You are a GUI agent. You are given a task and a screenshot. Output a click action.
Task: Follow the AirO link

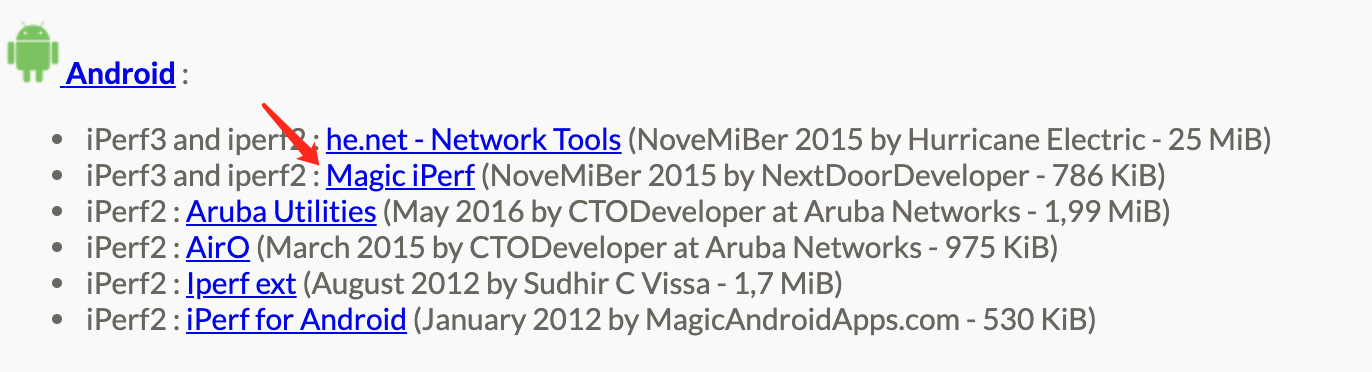tap(217, 248)
